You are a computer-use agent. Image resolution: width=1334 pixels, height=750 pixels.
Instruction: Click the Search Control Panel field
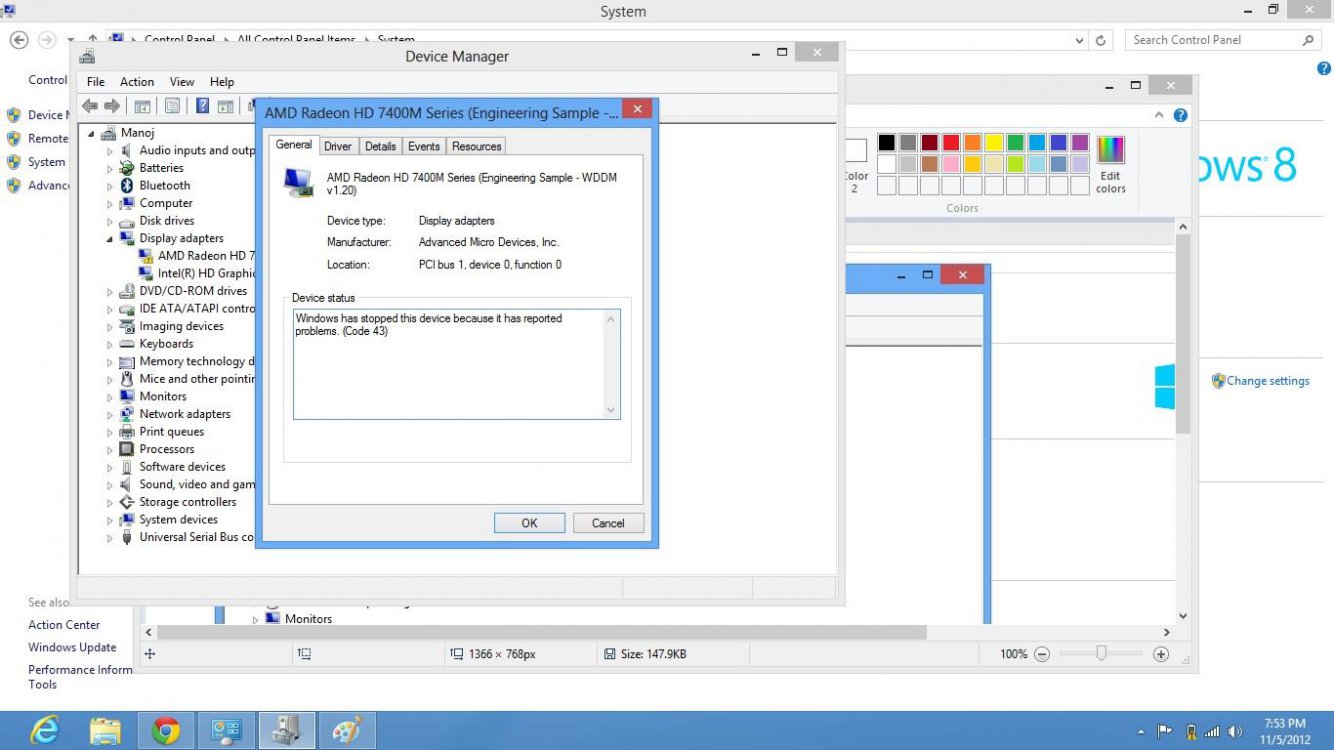click(x=1223, y=40)
